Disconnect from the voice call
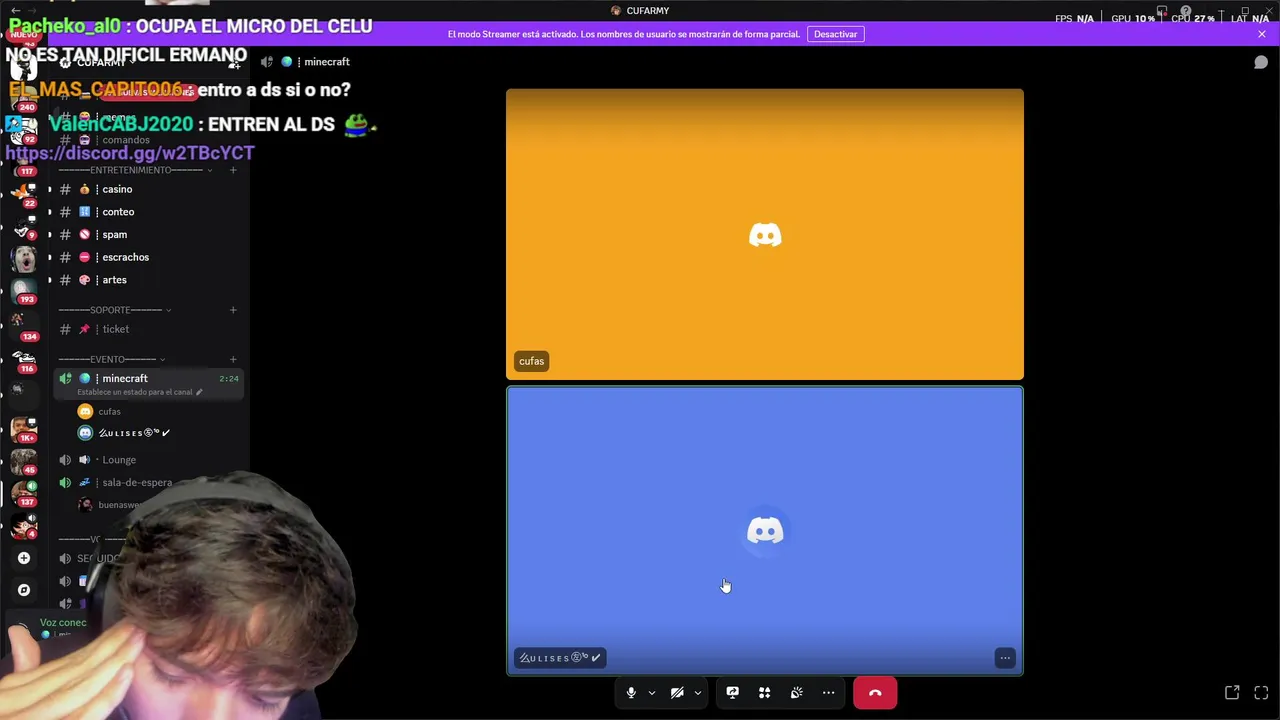 pos(875,693)
